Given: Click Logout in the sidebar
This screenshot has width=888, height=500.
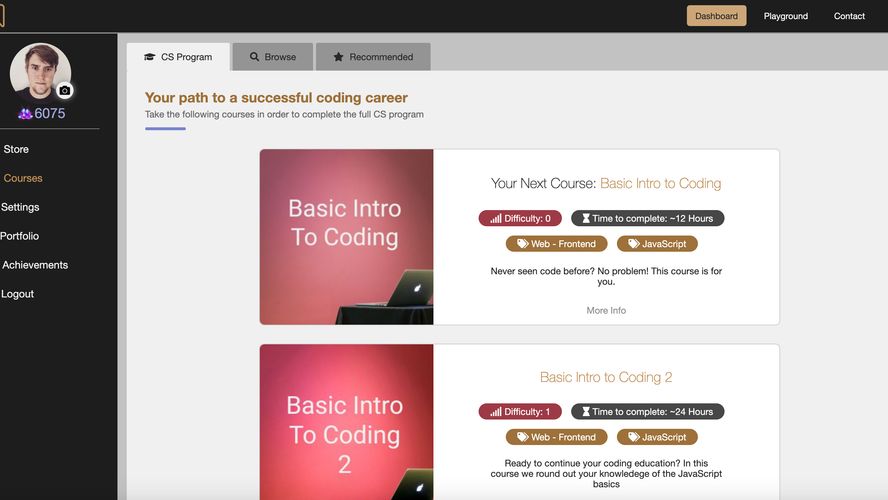Looking at the screenshot, I should coord(17,294).
